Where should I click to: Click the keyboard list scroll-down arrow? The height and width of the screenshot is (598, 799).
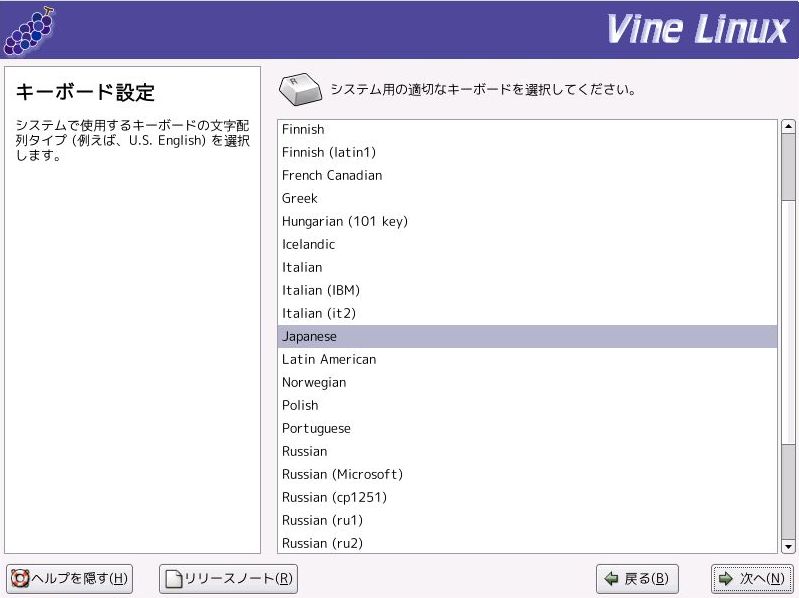[x=788, y=547]
